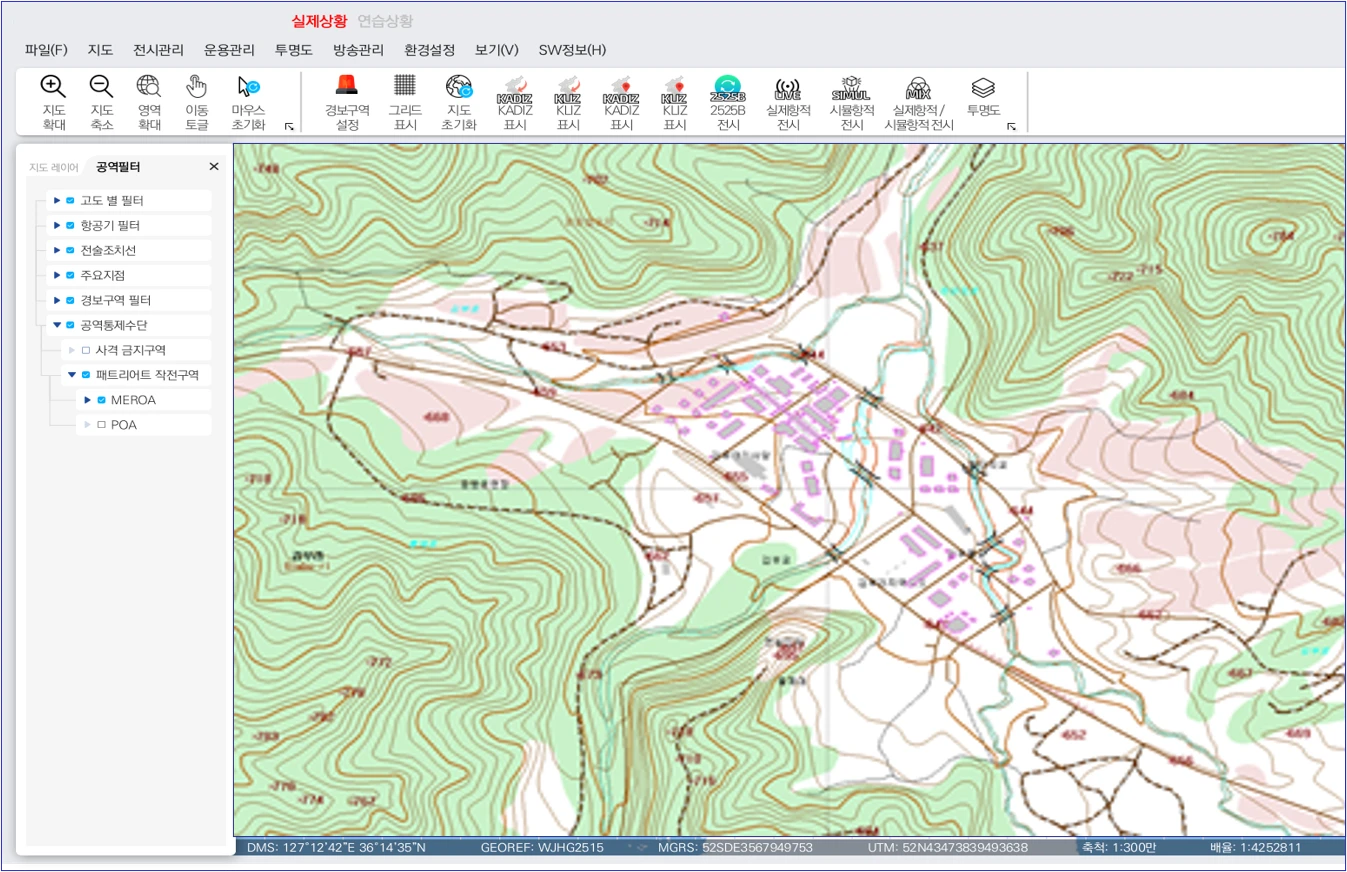Screen dimensions: 1347x872
Task: Enable 2525B 전시 symbol display
Action: [x=728, y=102]
